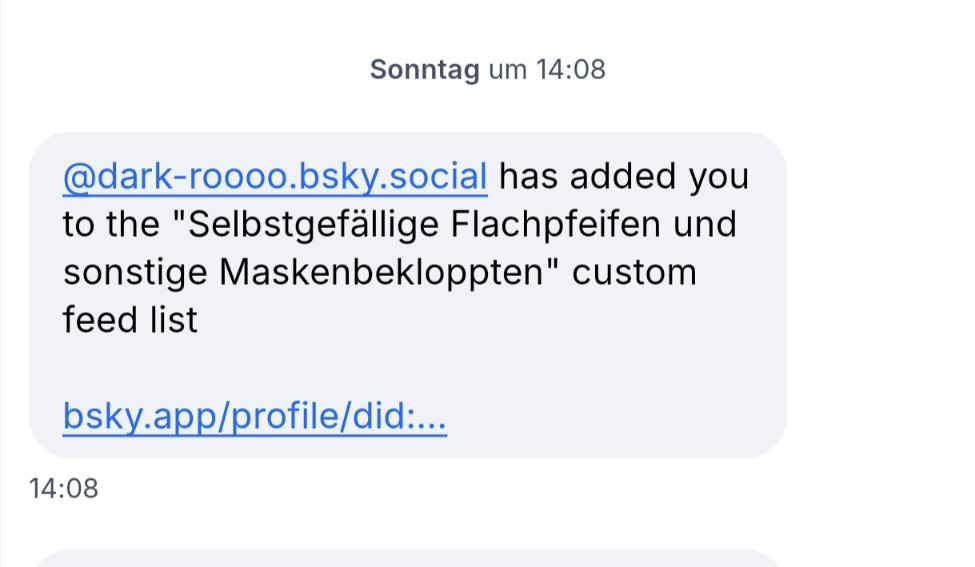Click the word "custom" in the message
This screenshot has width=975, height=567.
(634, 273)
